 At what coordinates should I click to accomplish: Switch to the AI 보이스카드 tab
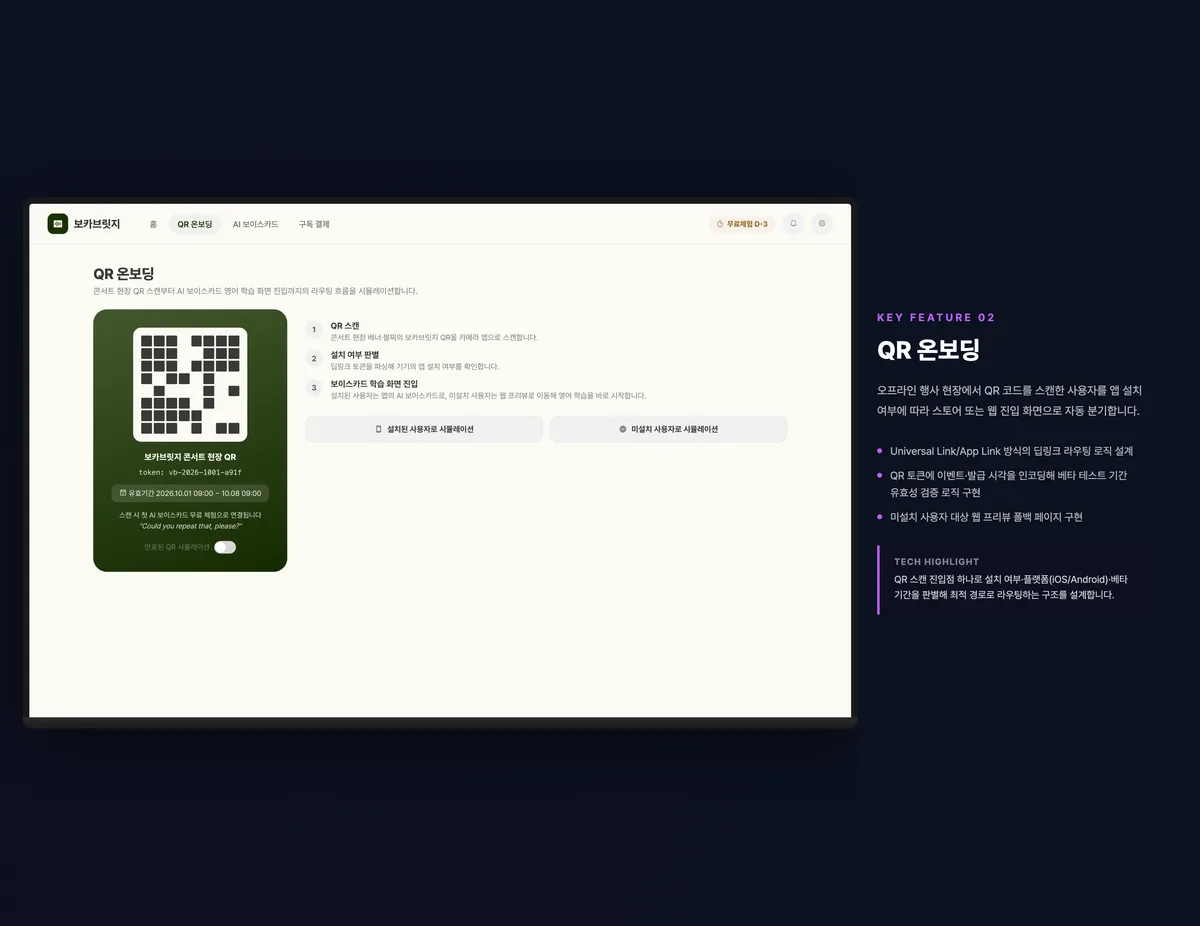256,224
